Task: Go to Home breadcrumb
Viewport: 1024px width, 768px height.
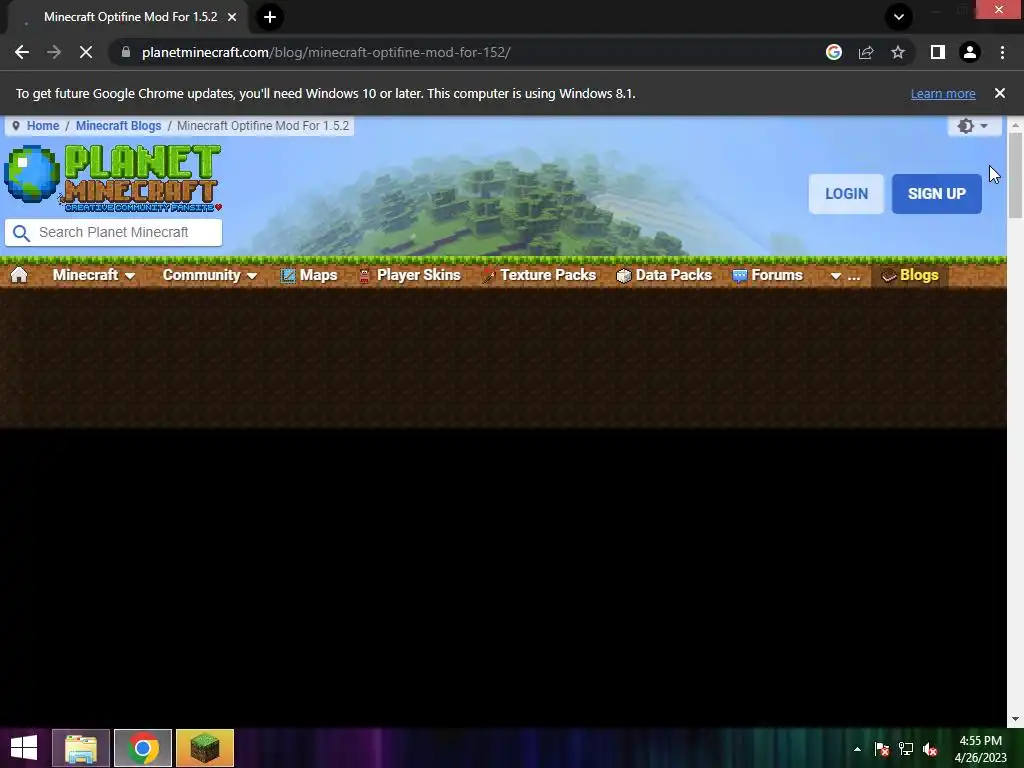Action: click(x=42, y=125)
